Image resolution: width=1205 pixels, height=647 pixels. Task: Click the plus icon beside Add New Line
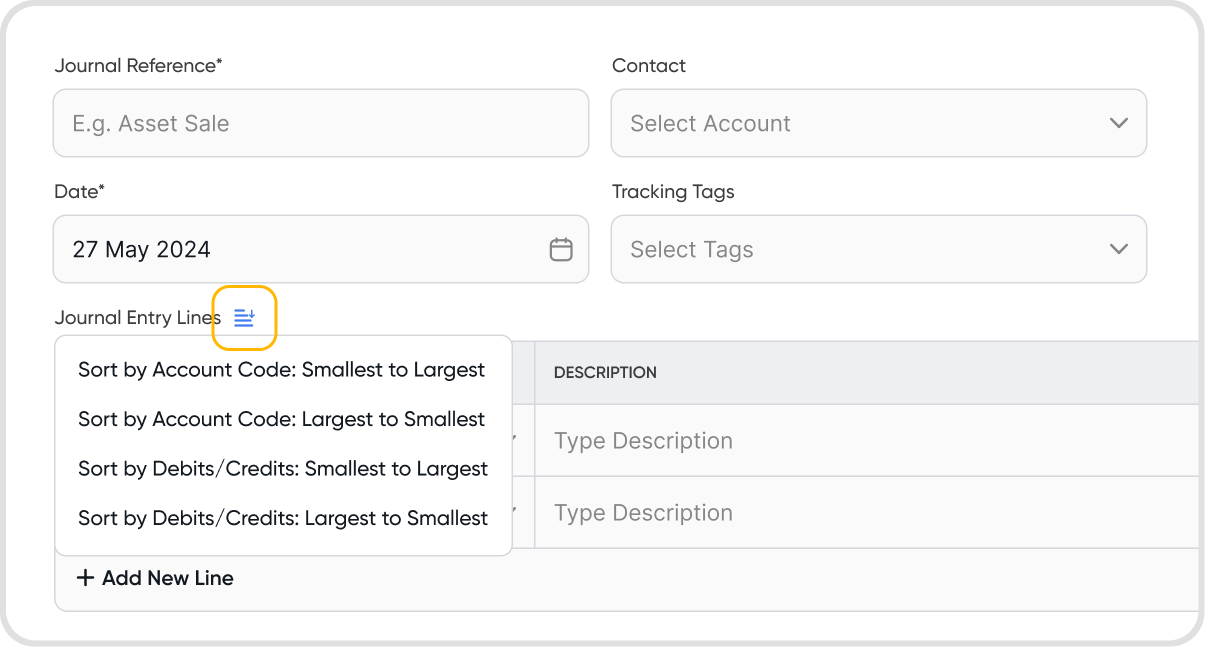coord(85,578)
